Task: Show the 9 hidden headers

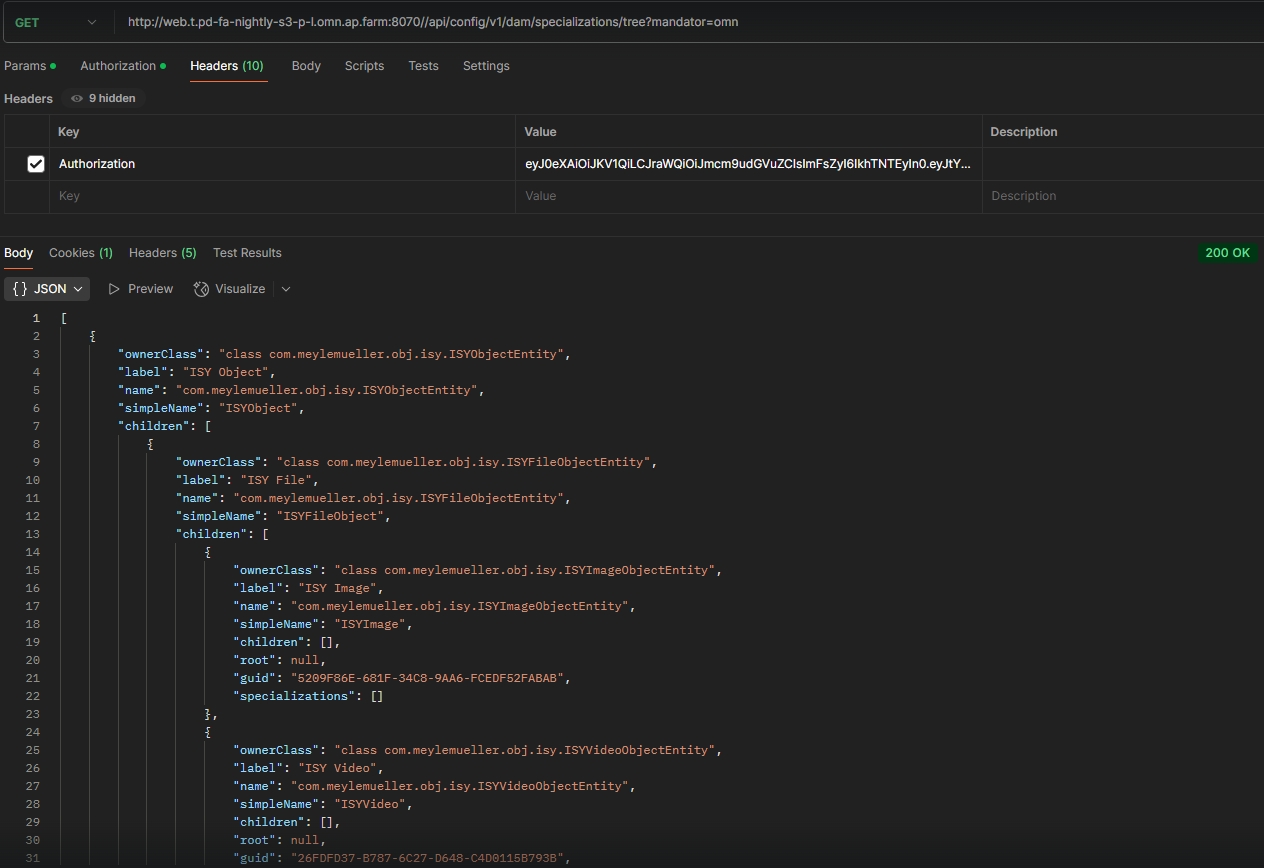Action: [x=104, y=98]
